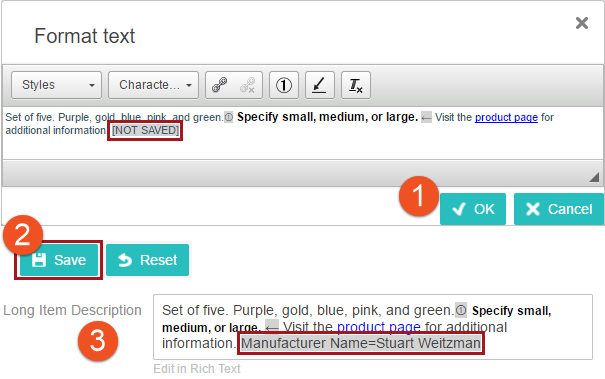Click the Reset button

tap(147, 260)
